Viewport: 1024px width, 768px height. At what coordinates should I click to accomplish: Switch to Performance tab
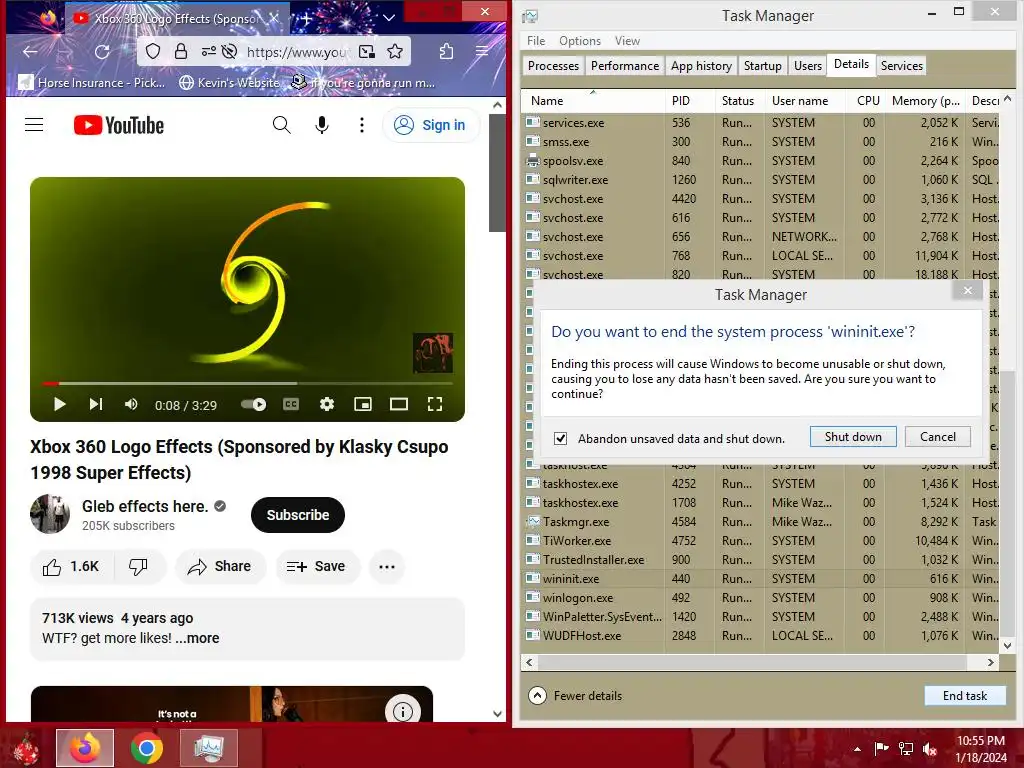point(625,65)
